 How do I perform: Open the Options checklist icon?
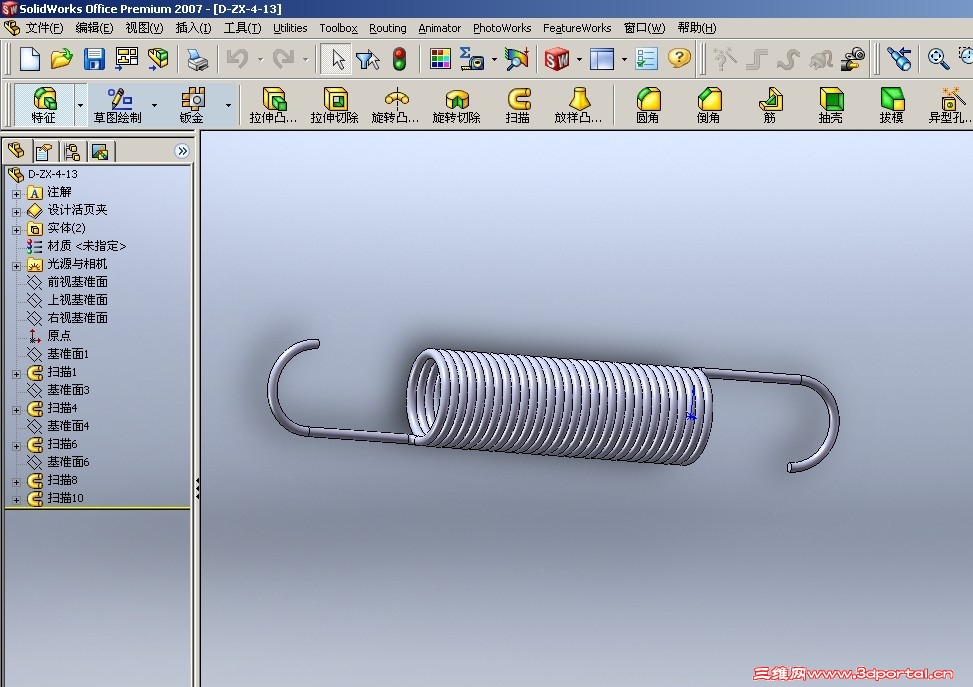pyautogui.click(x=647, y=60)
